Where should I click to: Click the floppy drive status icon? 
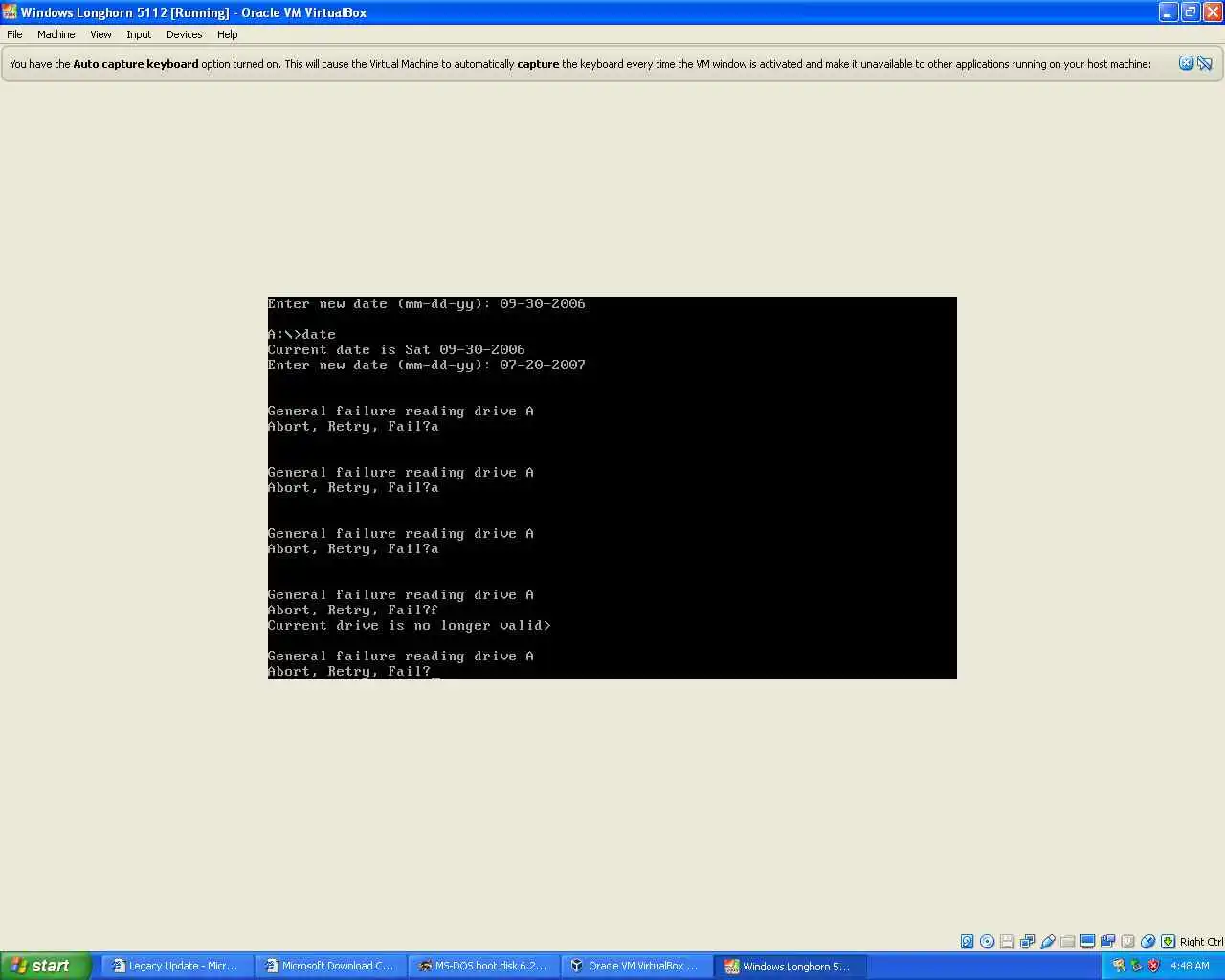pyautogui.click(x=1007, y=942)
